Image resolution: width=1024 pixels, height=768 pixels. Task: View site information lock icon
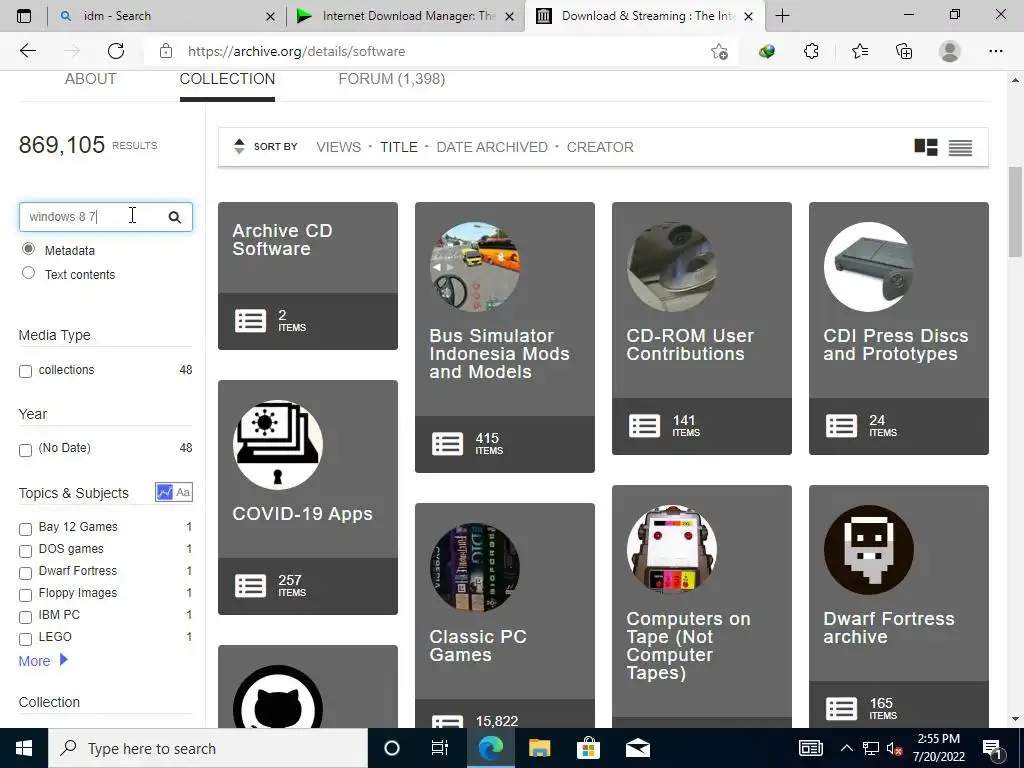pyautogui.click(x=166, y=51)
